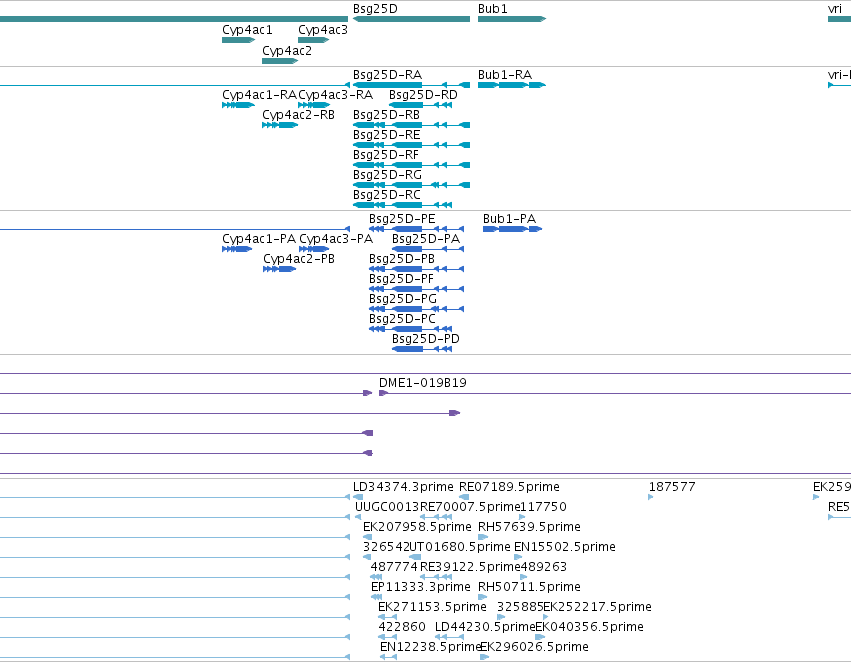The width and height of the screenshot is (851, 662).
Task: Click protein Bsg25D-PE label
Action: click(x=402, y=219)
